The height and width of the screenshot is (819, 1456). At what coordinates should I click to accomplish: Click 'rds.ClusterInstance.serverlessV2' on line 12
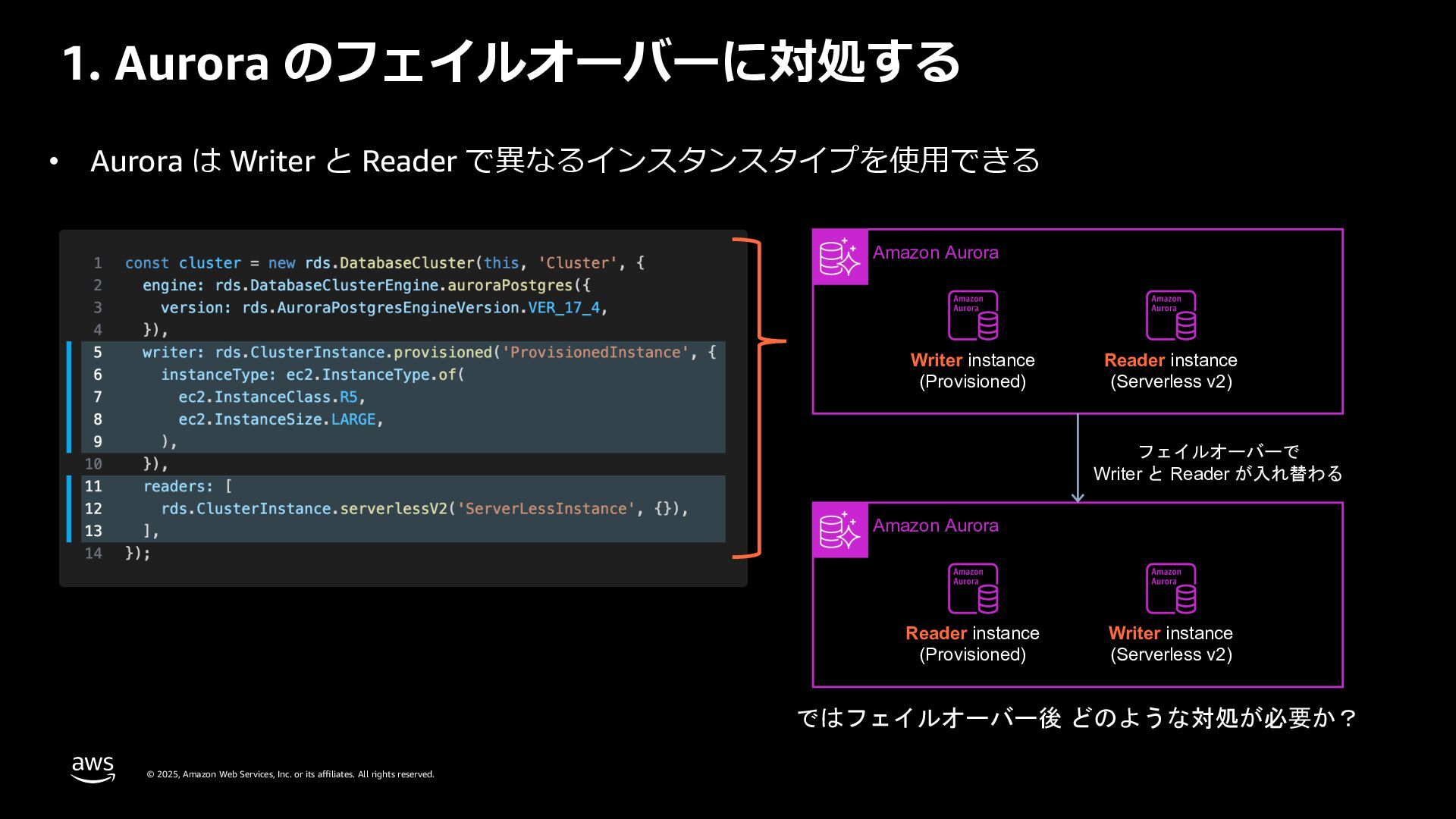tap(304, 509)
